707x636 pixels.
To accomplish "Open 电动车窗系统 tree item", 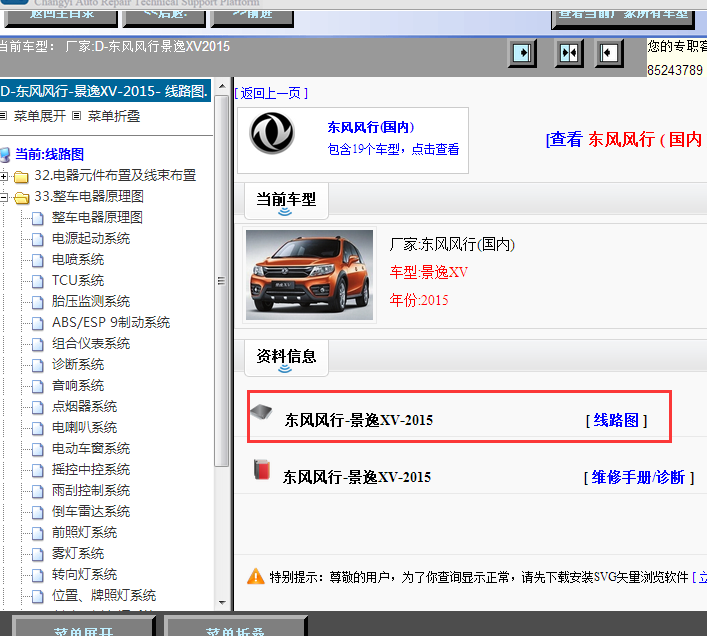I will point(91,448).
